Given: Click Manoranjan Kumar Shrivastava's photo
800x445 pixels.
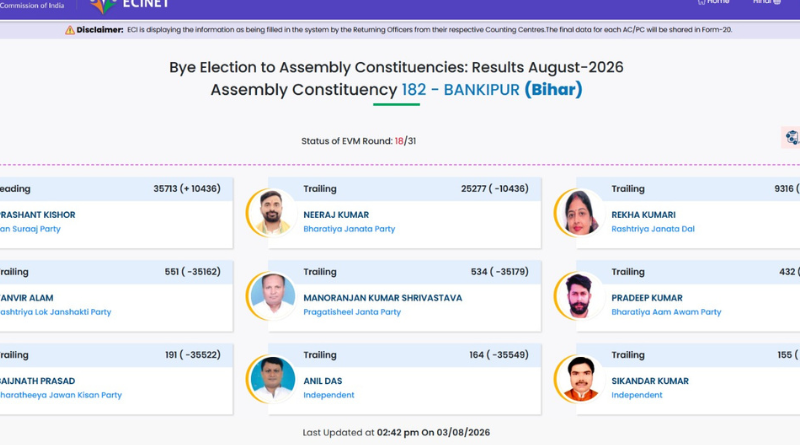Looking at the screenshot, I should pyautogui.click(x=272, y=296).
